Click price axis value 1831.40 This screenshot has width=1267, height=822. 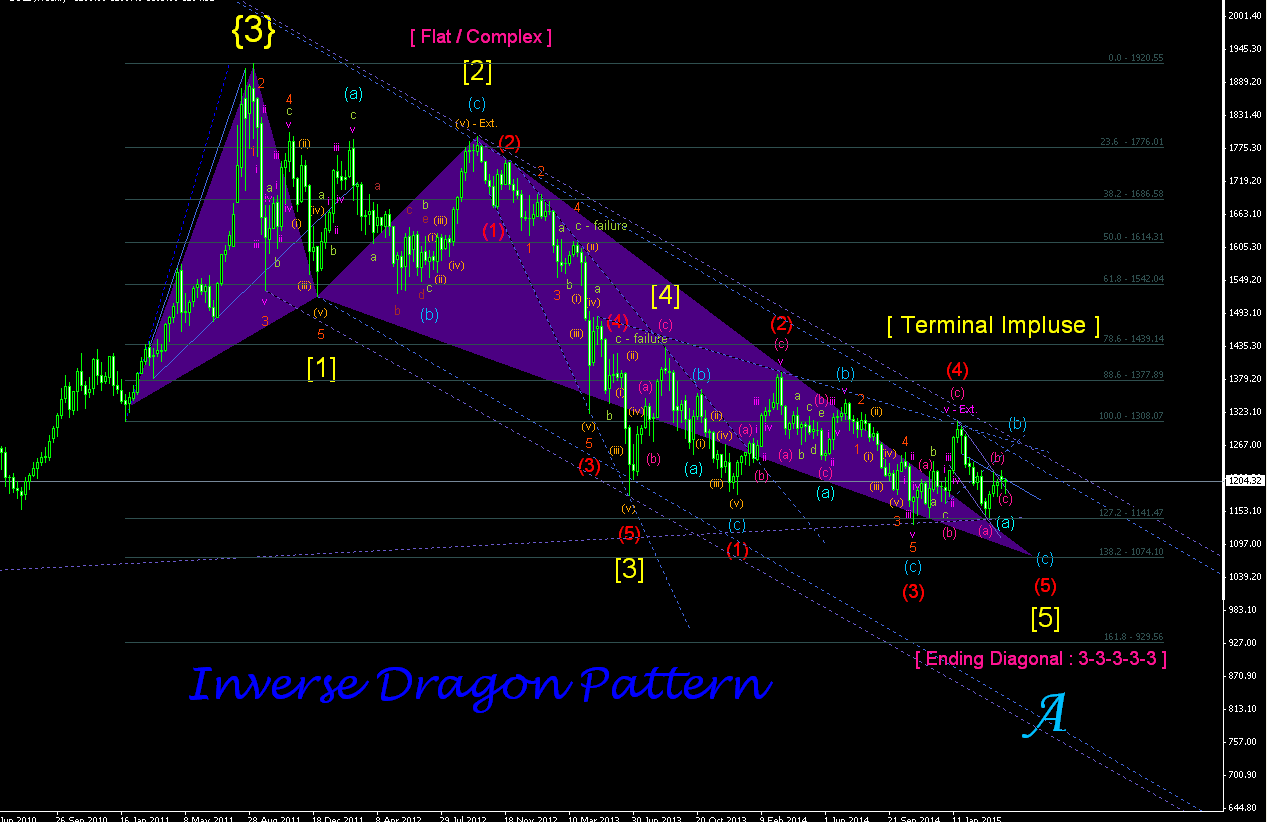click(x=1245, y=115)
